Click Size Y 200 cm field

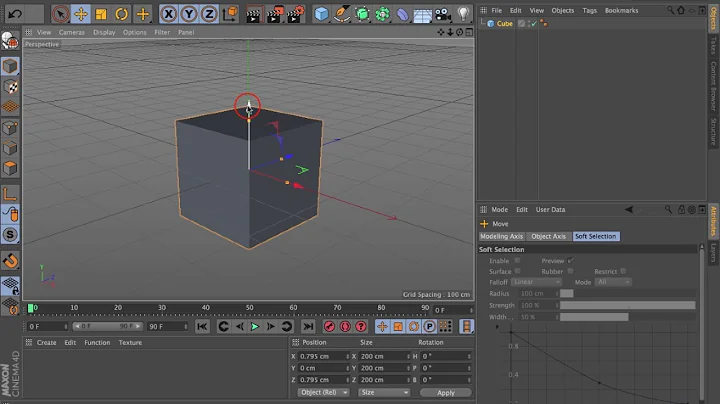pos(385,368)
